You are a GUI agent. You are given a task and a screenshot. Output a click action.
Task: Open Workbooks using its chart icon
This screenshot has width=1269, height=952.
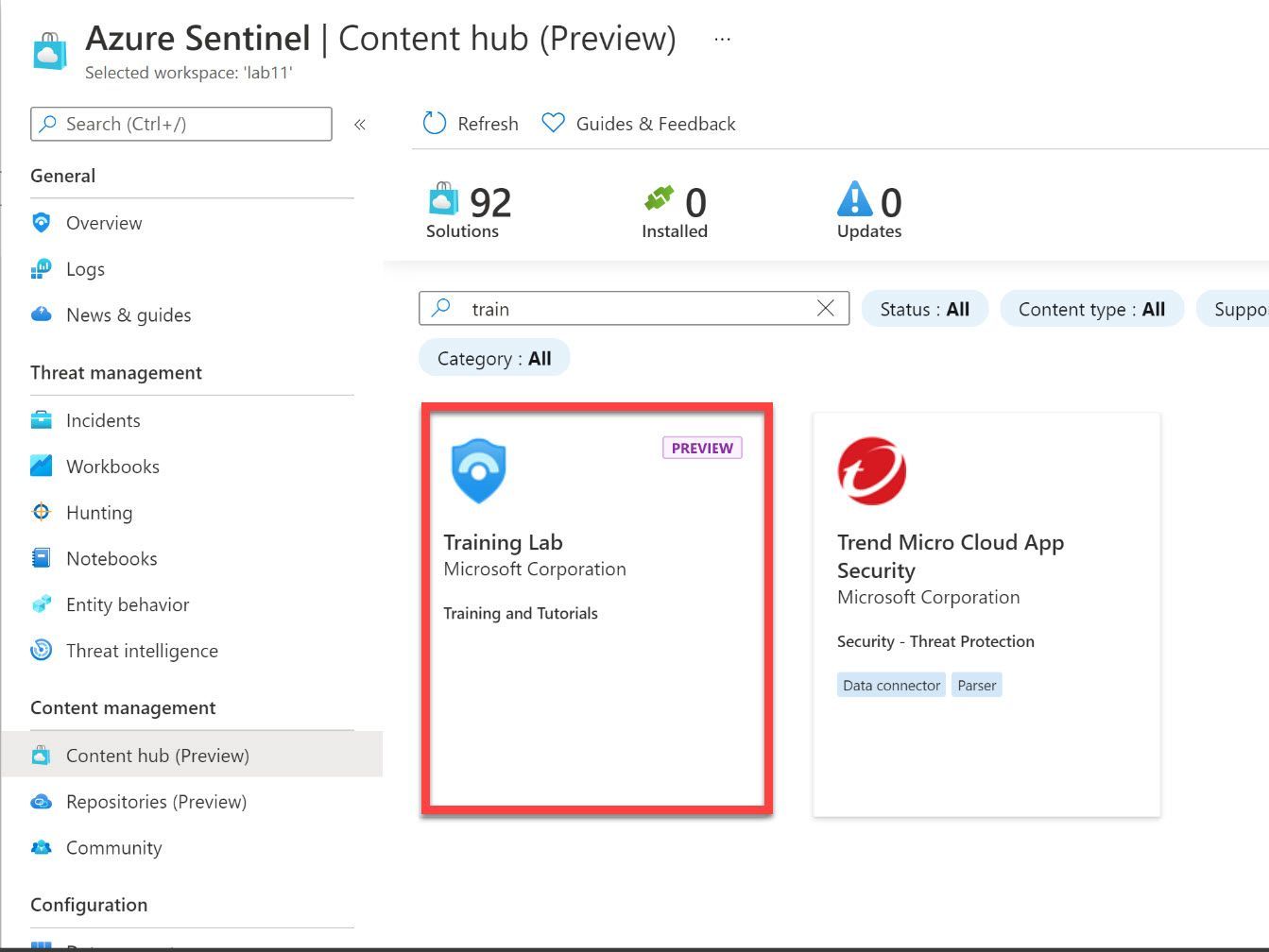pyautogui.click(x=41, y=467)
